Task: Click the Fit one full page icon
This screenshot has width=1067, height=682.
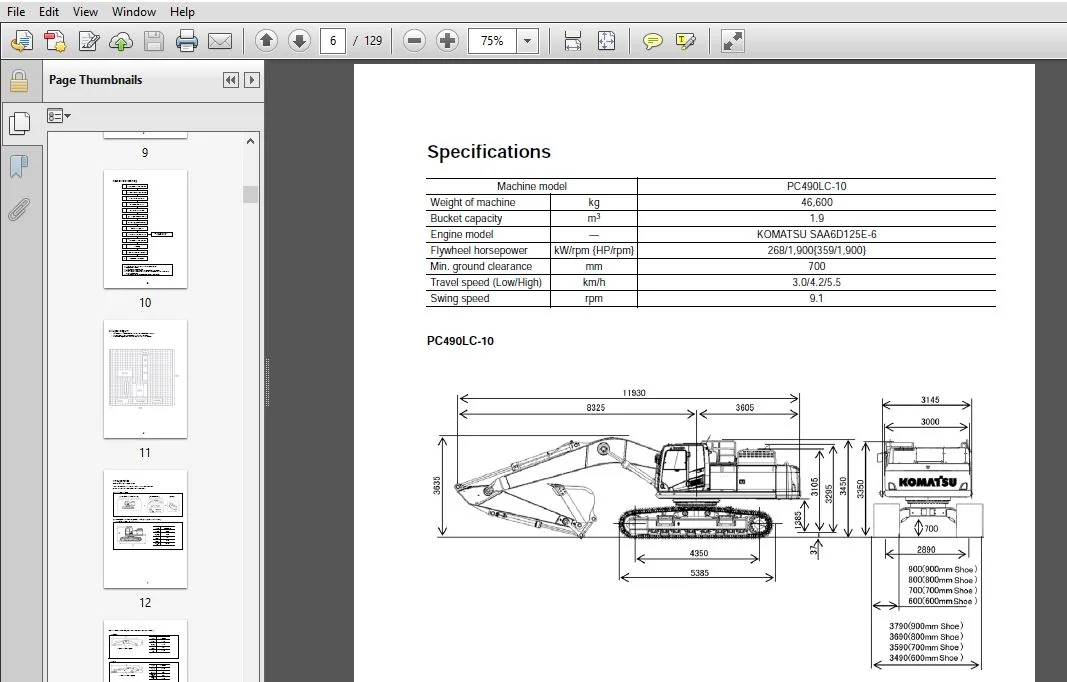Action: click(606, 41)
